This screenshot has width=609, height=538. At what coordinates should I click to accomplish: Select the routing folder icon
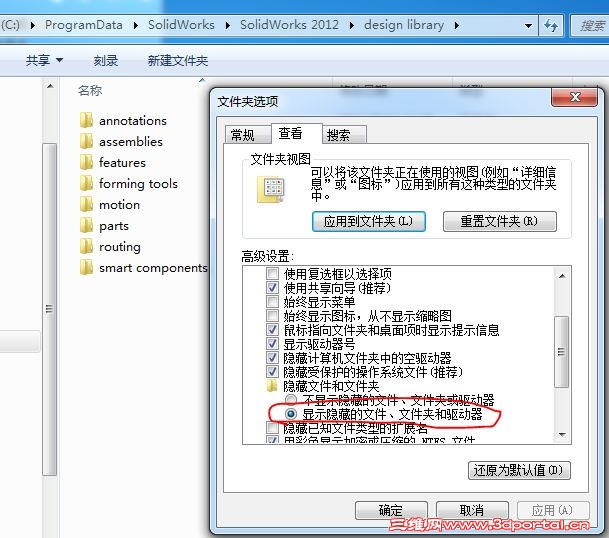pyautogui.click(x=86, y=246)
